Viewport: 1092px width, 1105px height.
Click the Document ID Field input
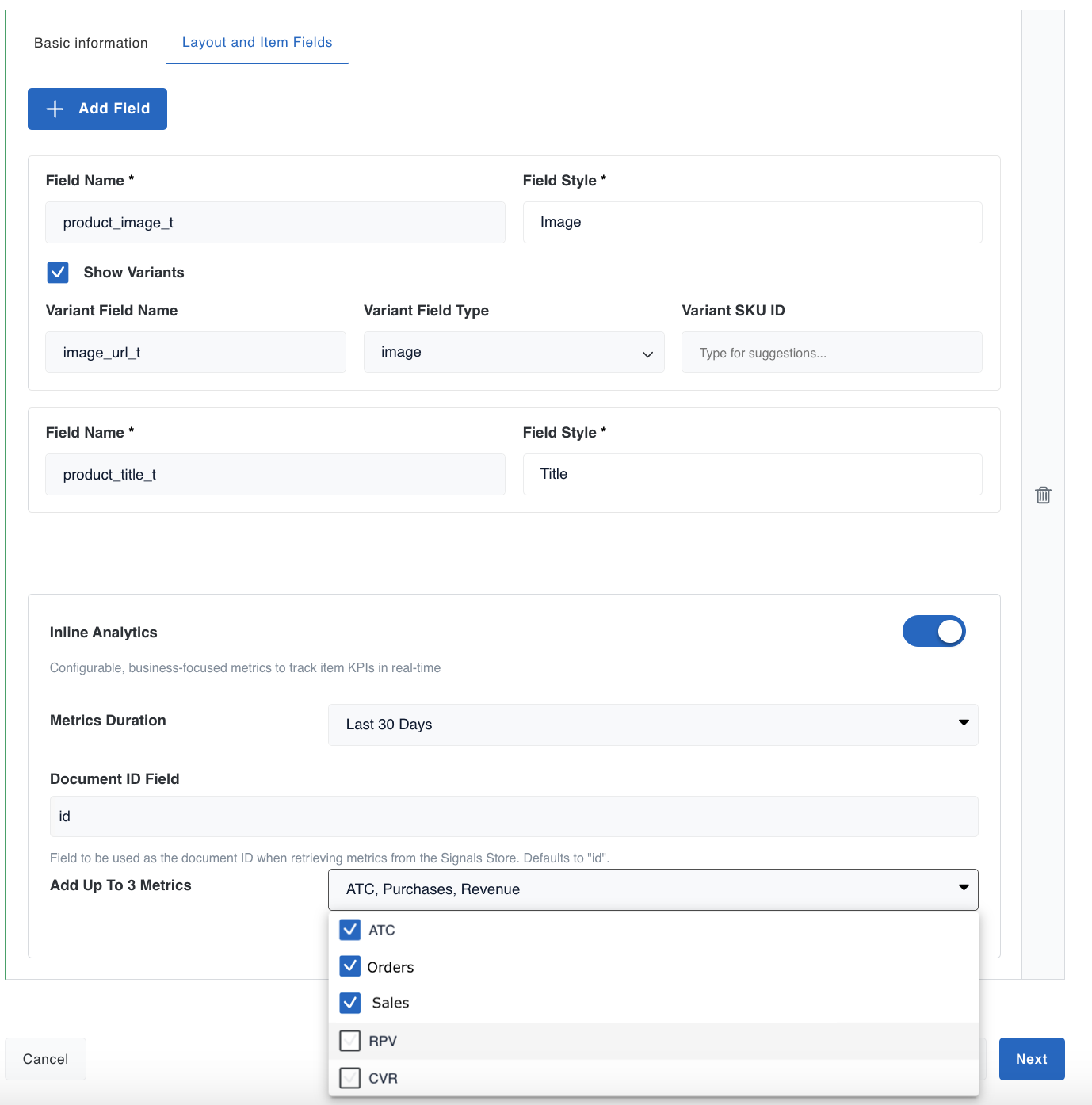click(x=514, y=816)
